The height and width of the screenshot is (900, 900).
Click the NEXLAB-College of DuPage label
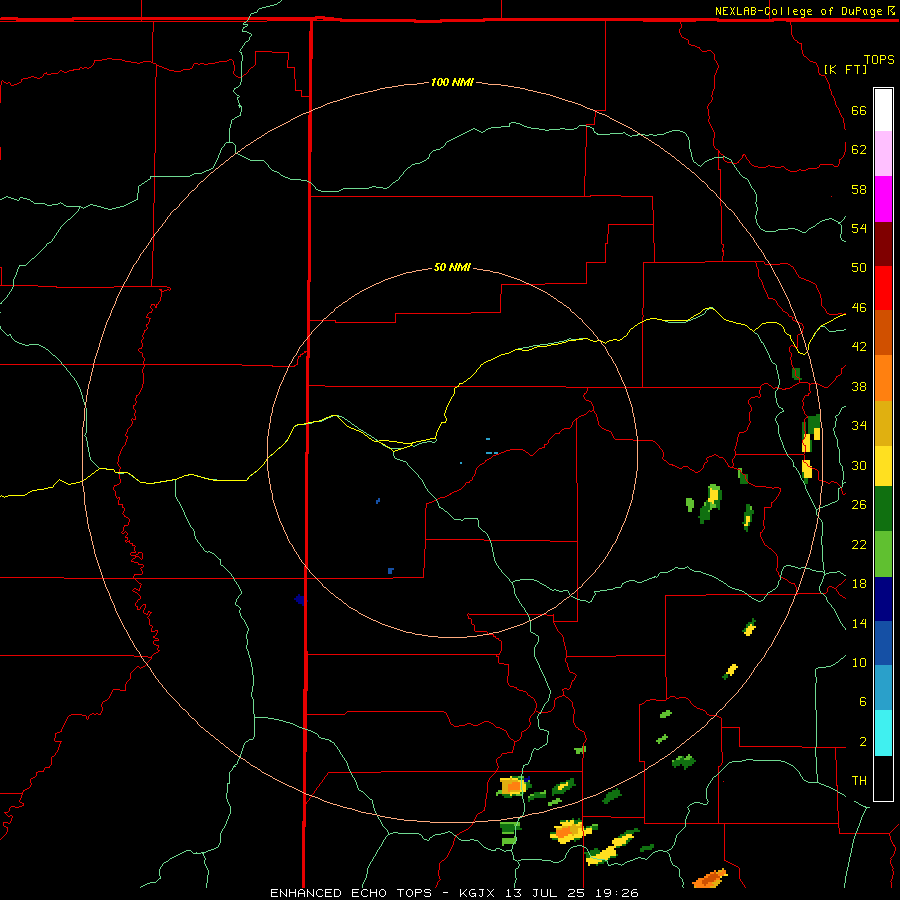pos(798,11)
